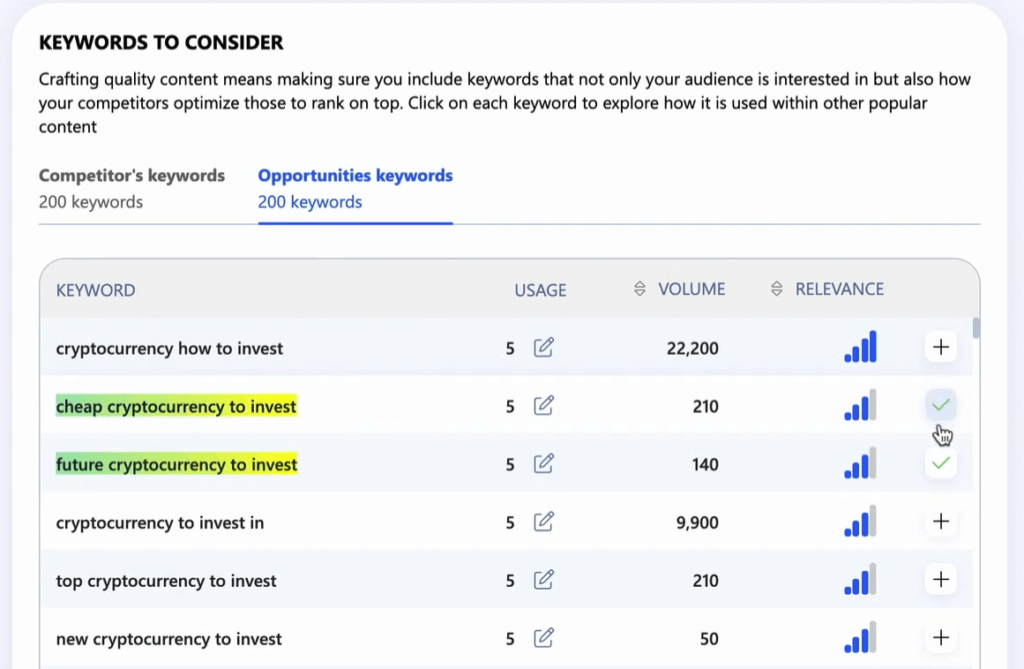Click volume value 50

pyautogui.click(x=709, y=639)
